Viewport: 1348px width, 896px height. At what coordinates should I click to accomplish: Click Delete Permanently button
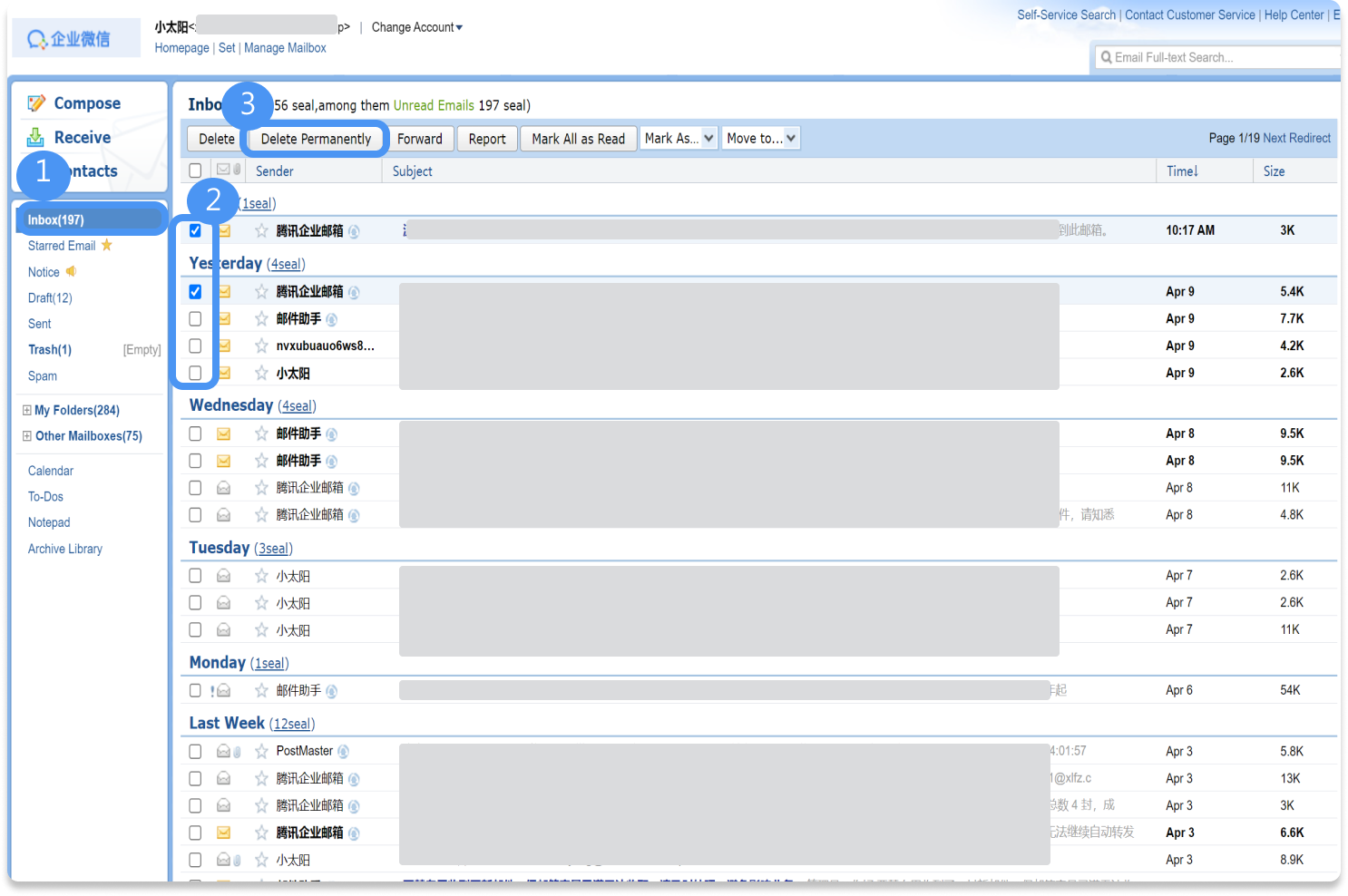point(317,139)
